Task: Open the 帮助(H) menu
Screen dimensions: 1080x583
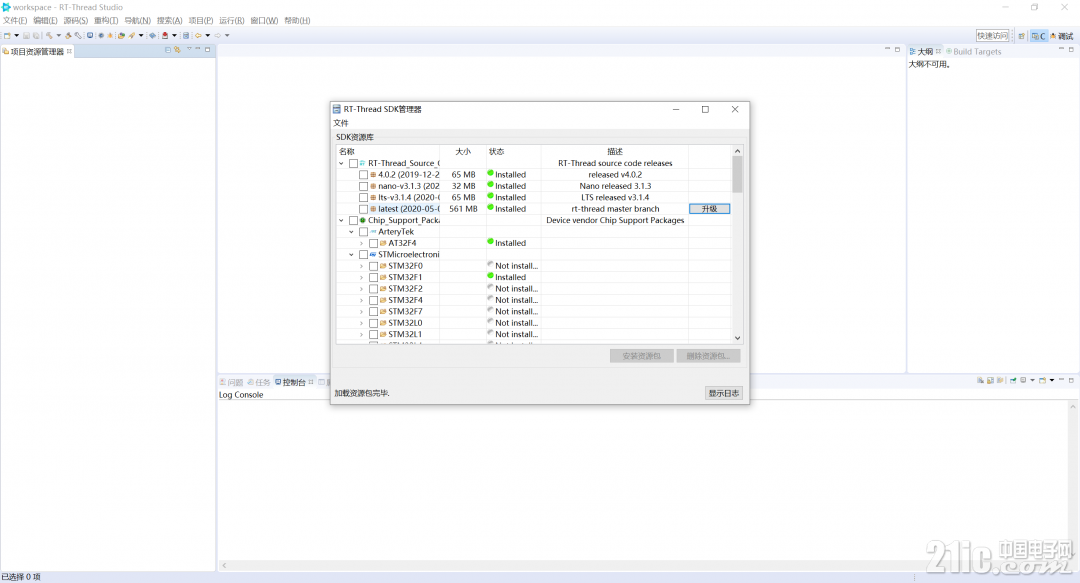Action: click(x=298, y=21)
